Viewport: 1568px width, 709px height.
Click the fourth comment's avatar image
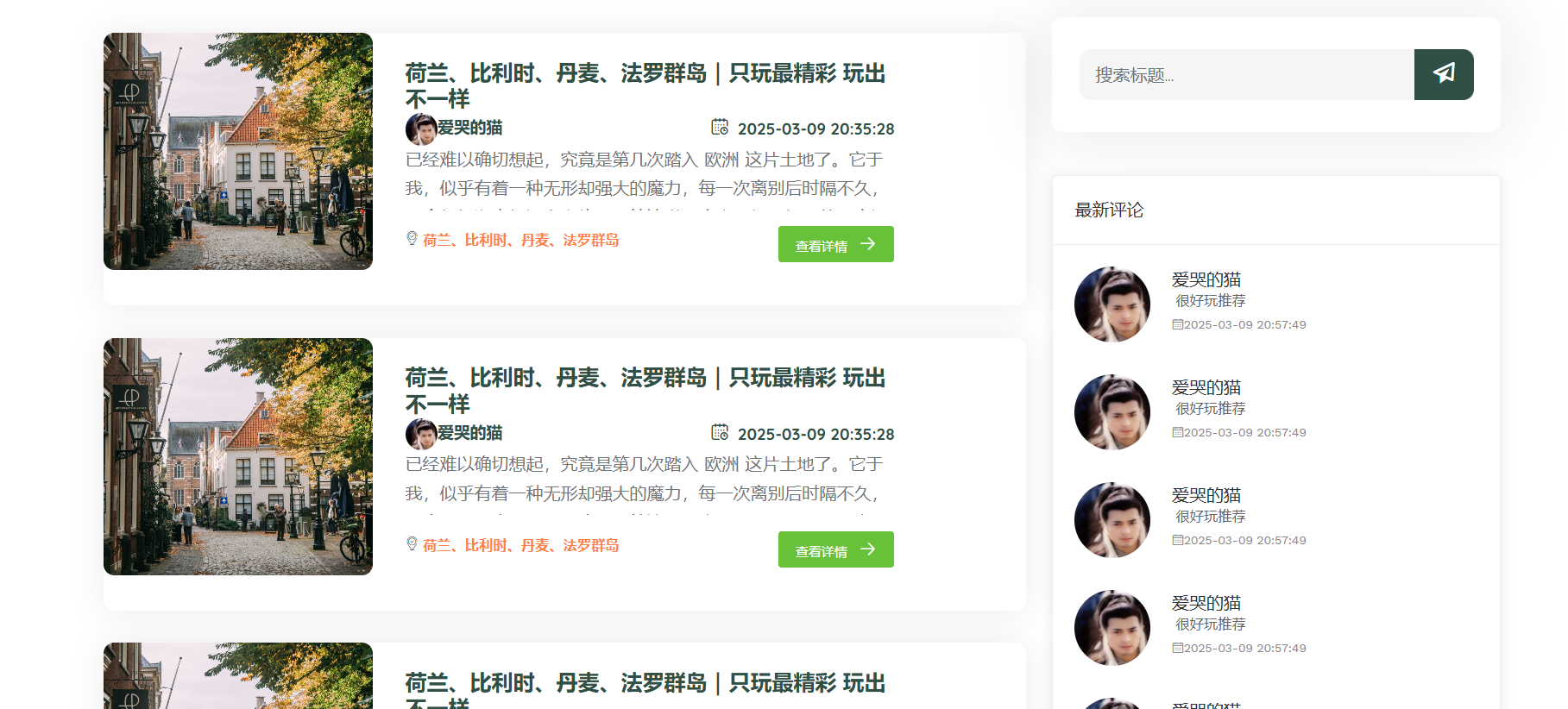1112,628
